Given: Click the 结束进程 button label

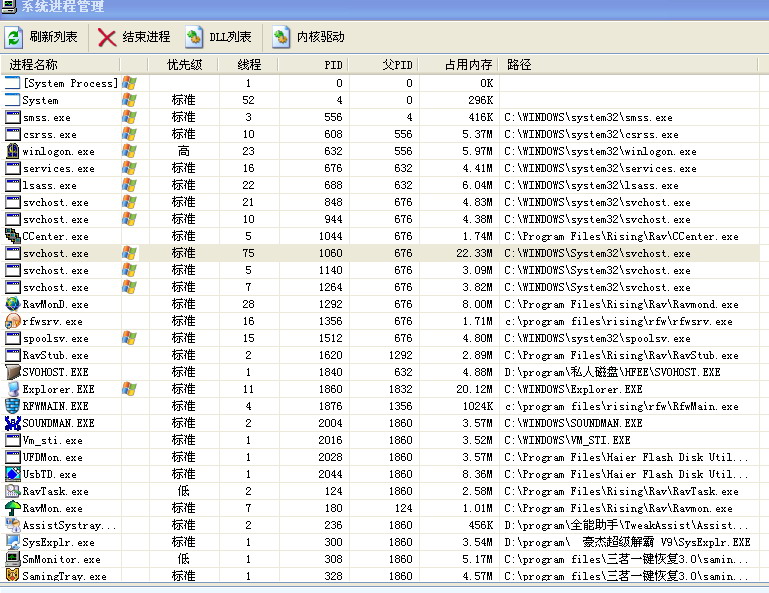Looking at the screenshot, I should point(146,37).
